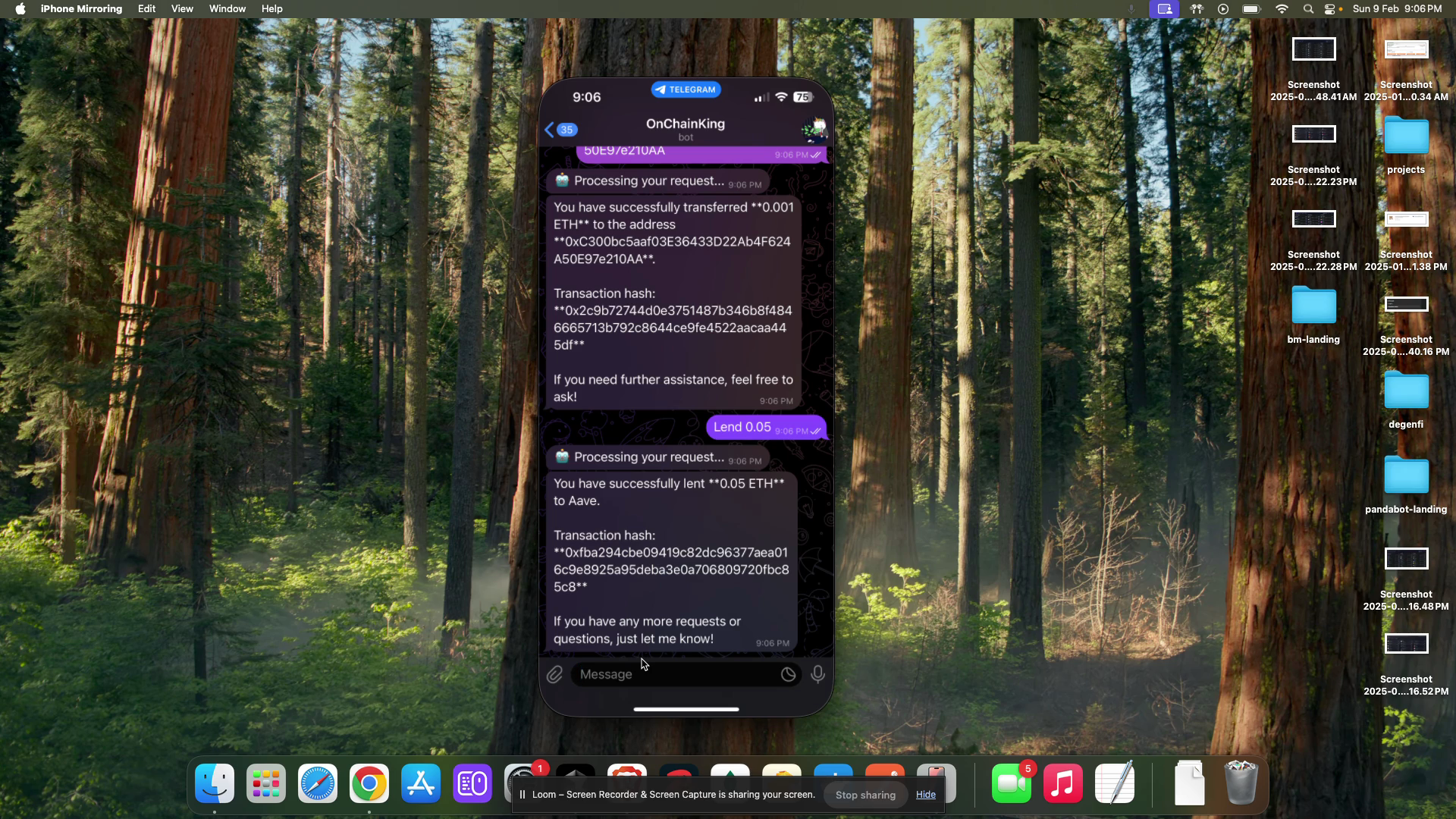Open Control Center icon

[1331, 9]
